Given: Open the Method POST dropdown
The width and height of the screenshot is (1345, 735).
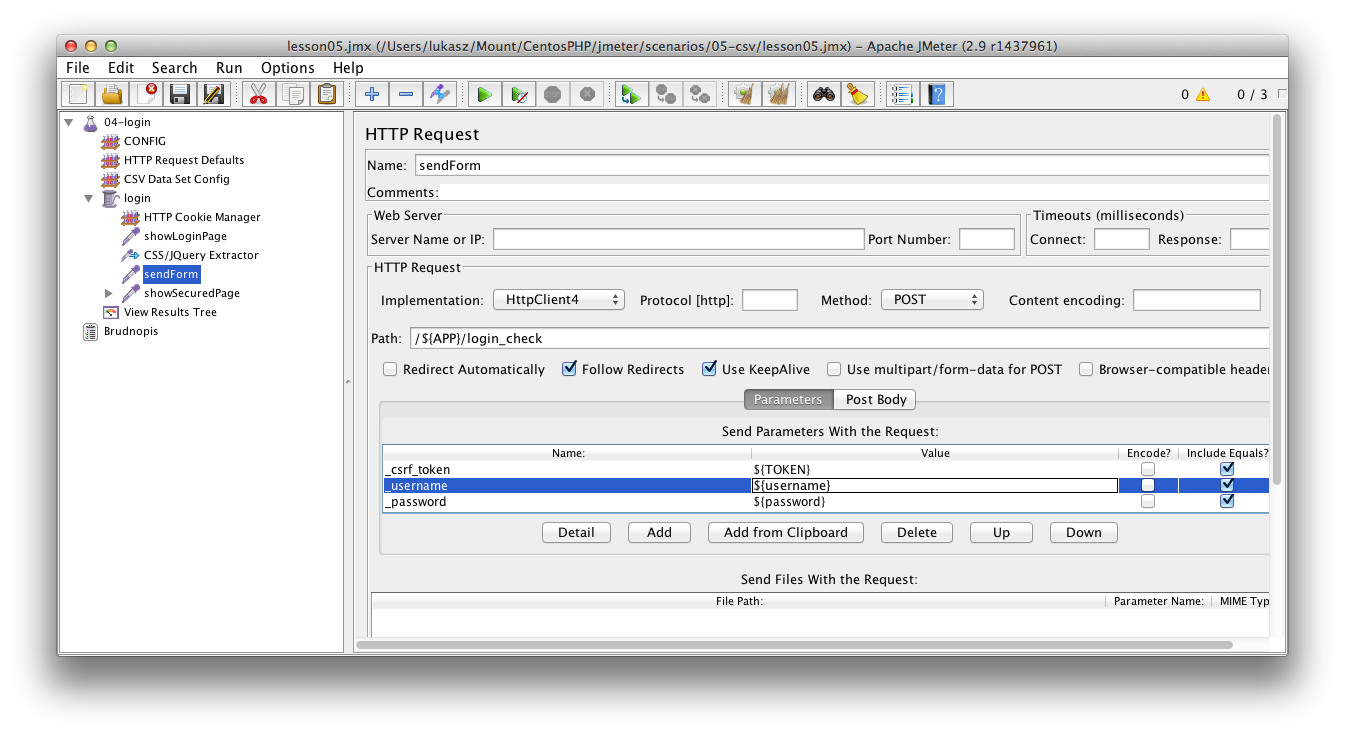Looking at the screenshot, I should tap(932, 299).
